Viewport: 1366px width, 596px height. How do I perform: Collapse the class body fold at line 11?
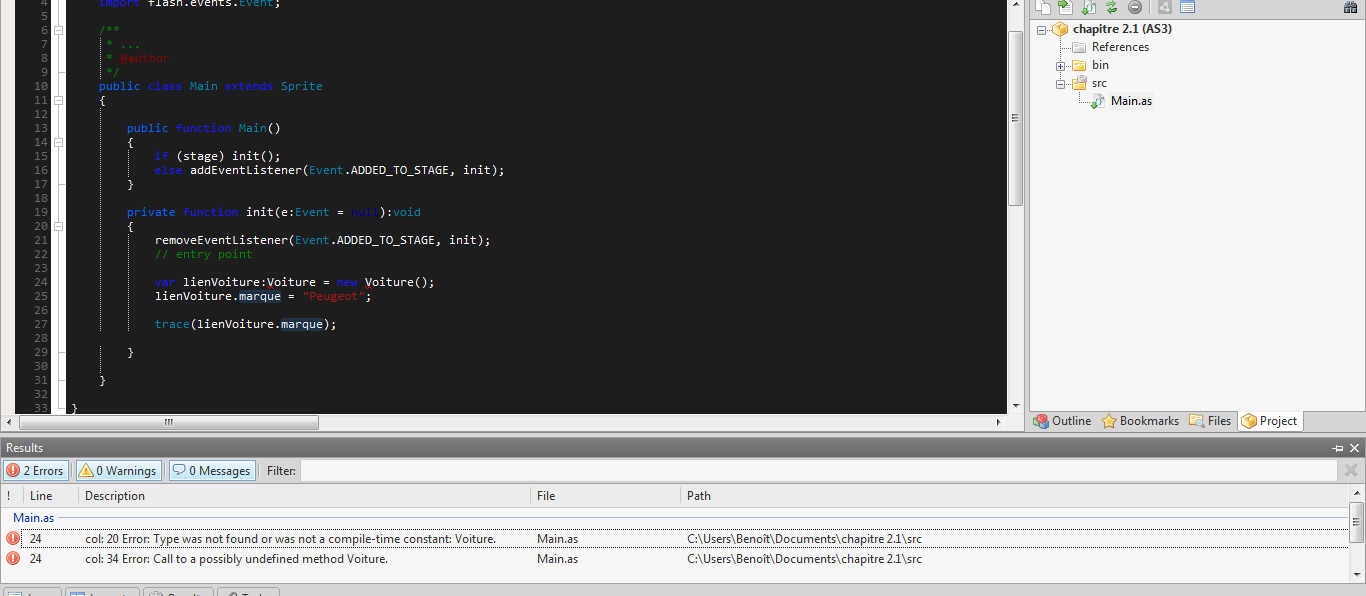coord(58,100)
